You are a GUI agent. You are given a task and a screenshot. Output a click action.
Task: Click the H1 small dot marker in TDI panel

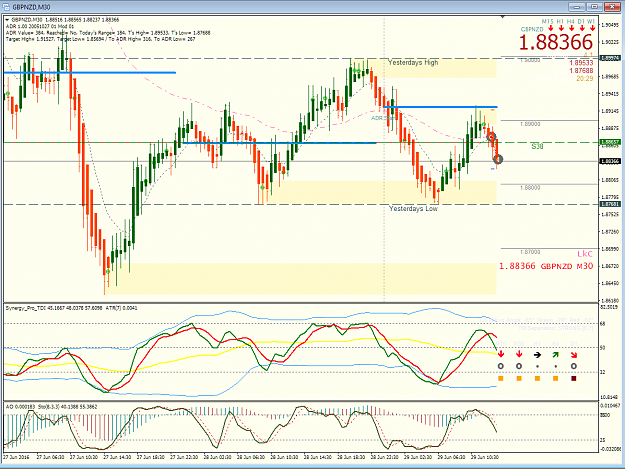tap(537, 367)
